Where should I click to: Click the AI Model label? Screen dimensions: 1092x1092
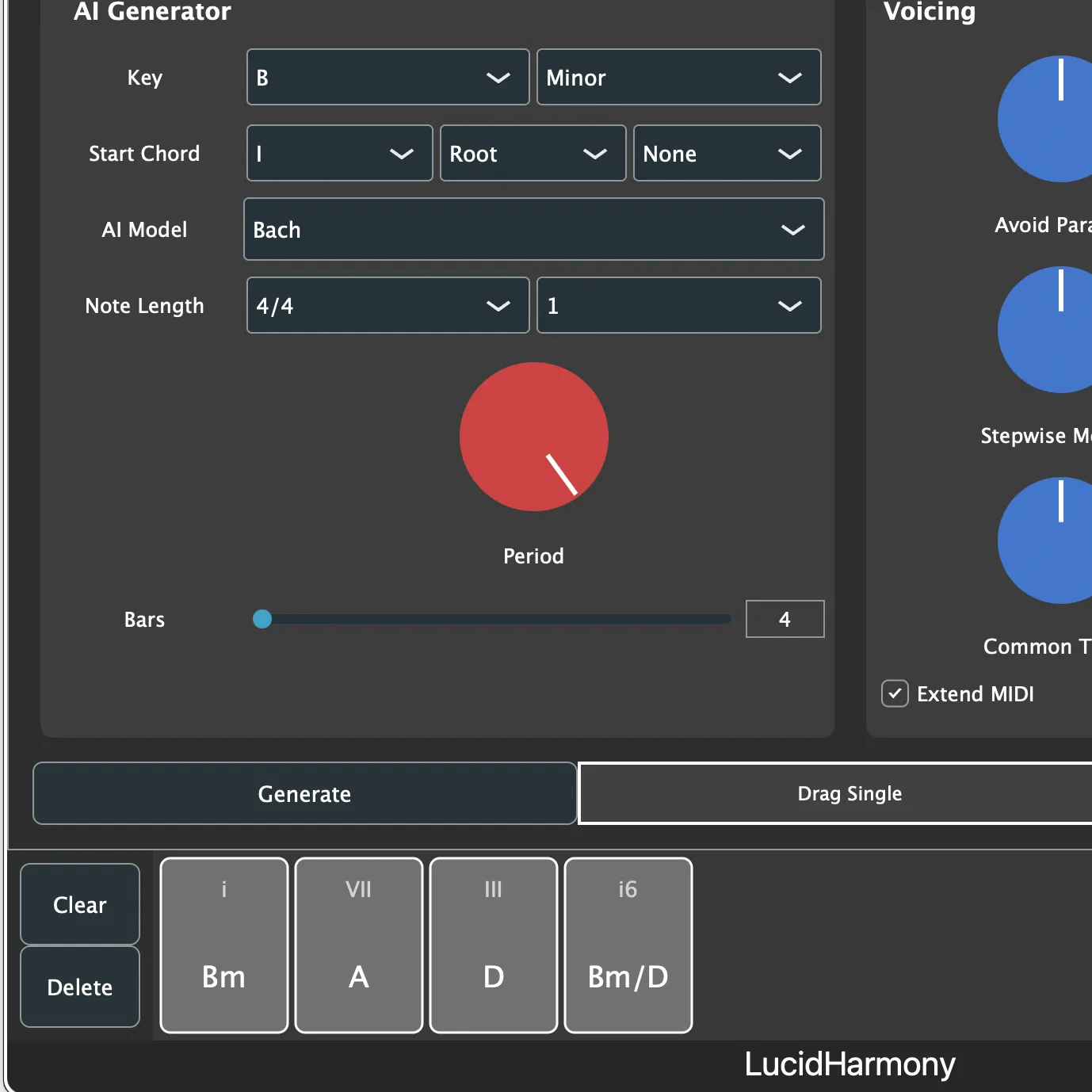click(144, 229)
